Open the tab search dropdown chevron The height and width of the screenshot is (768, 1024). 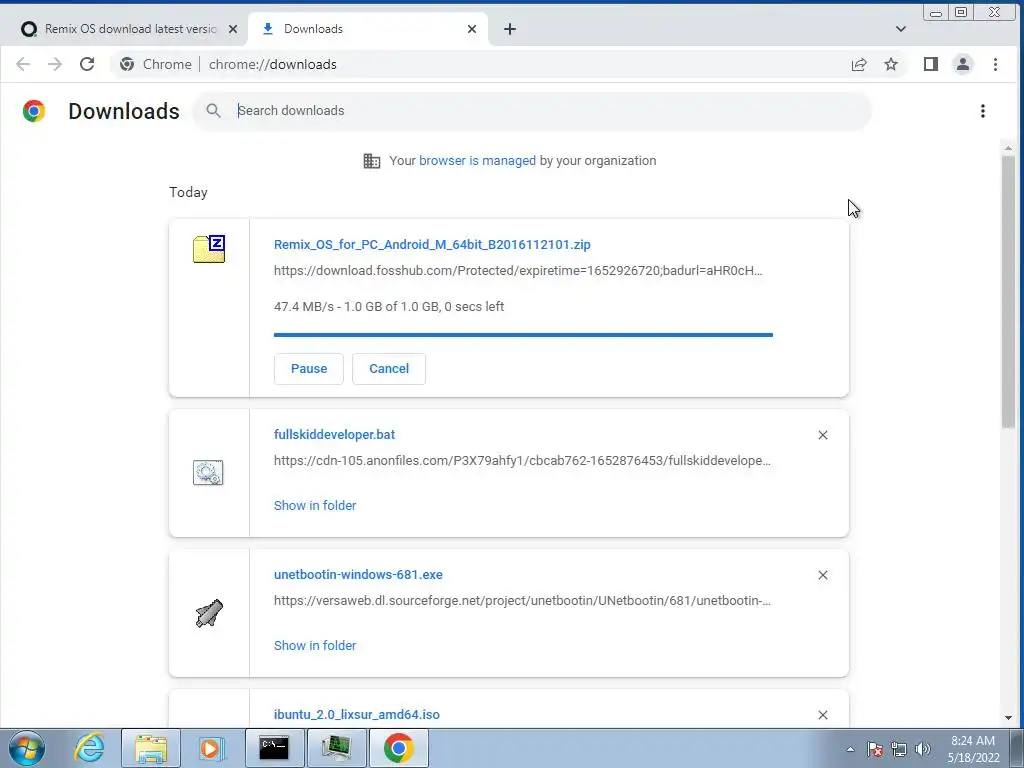(901, 29)
